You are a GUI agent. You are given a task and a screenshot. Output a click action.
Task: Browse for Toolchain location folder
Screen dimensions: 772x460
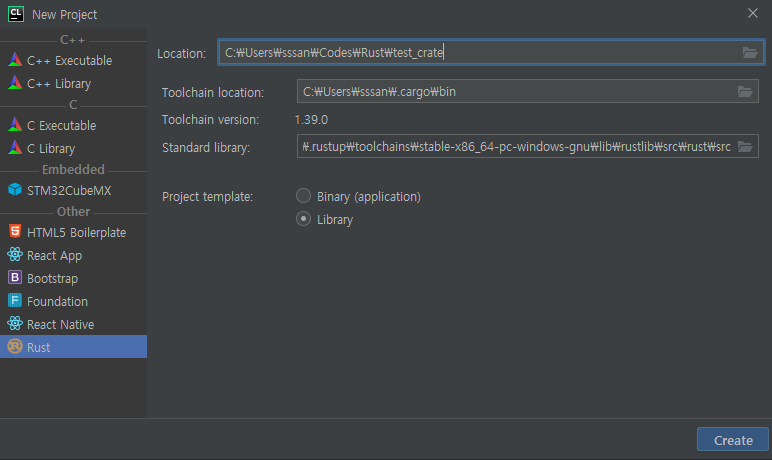click(744, 92)
